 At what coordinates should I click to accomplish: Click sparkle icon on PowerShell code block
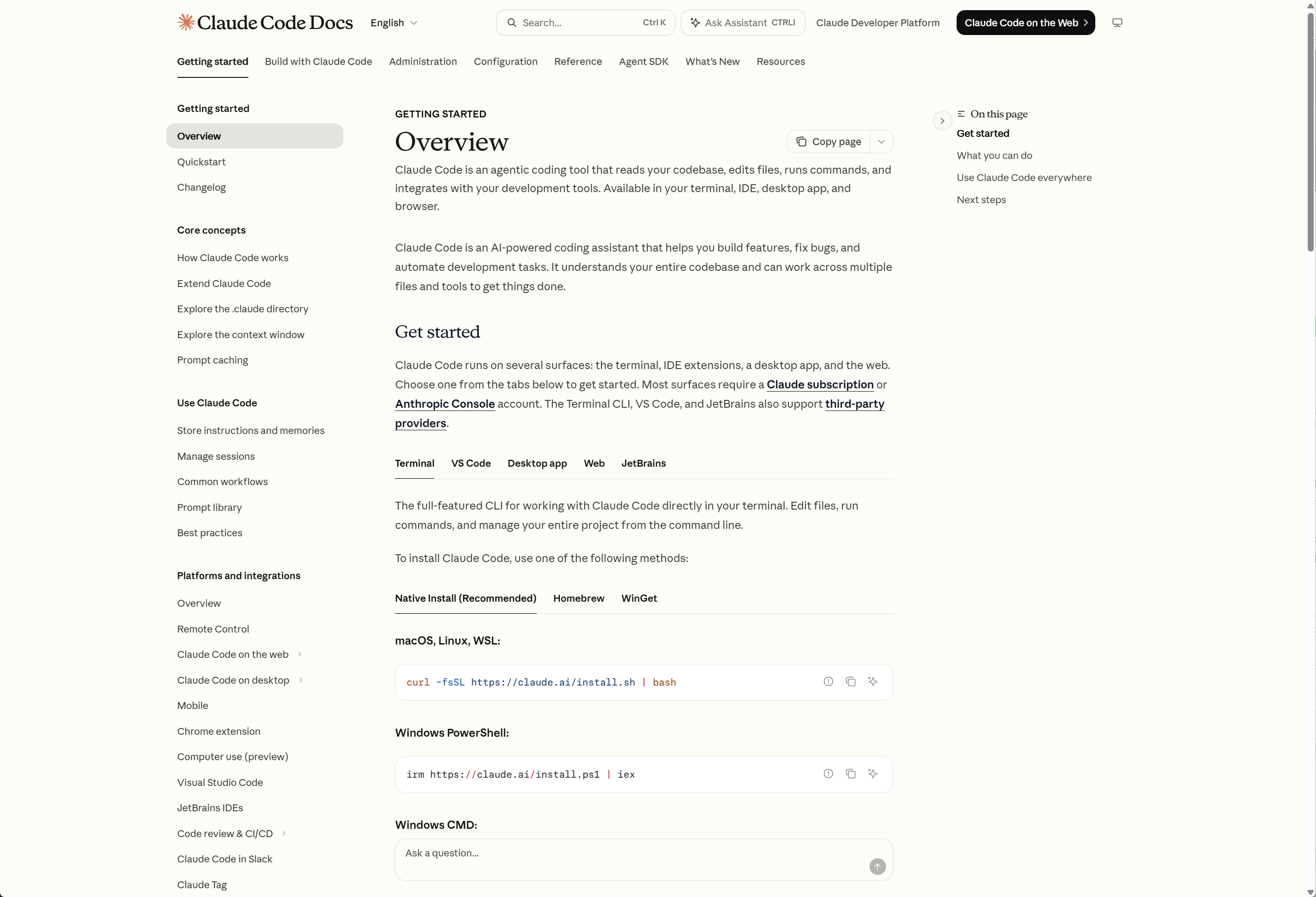coord(872,774)
